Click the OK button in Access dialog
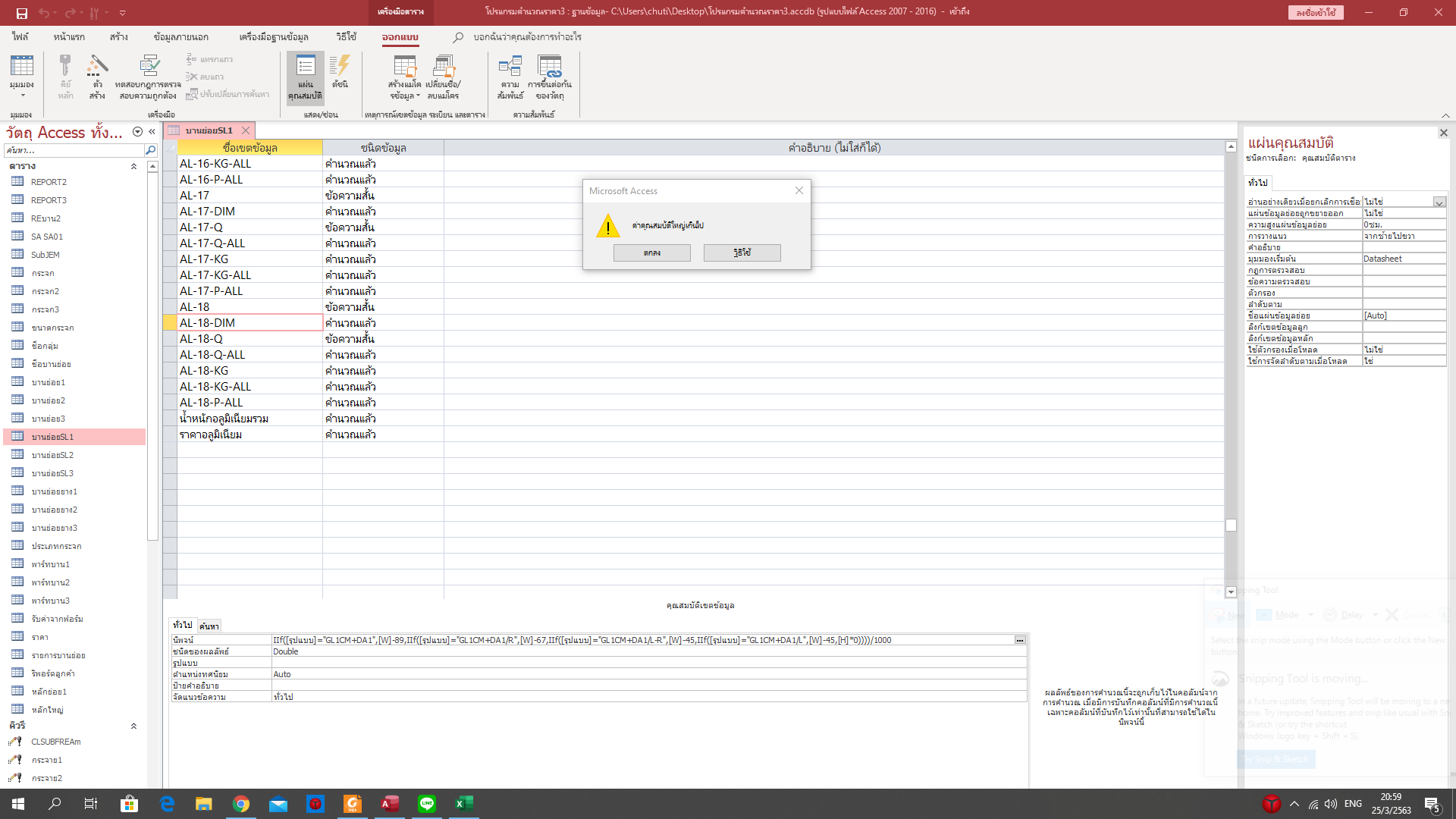This screenshot has height=819, width=1456. [x=651, y=253]
